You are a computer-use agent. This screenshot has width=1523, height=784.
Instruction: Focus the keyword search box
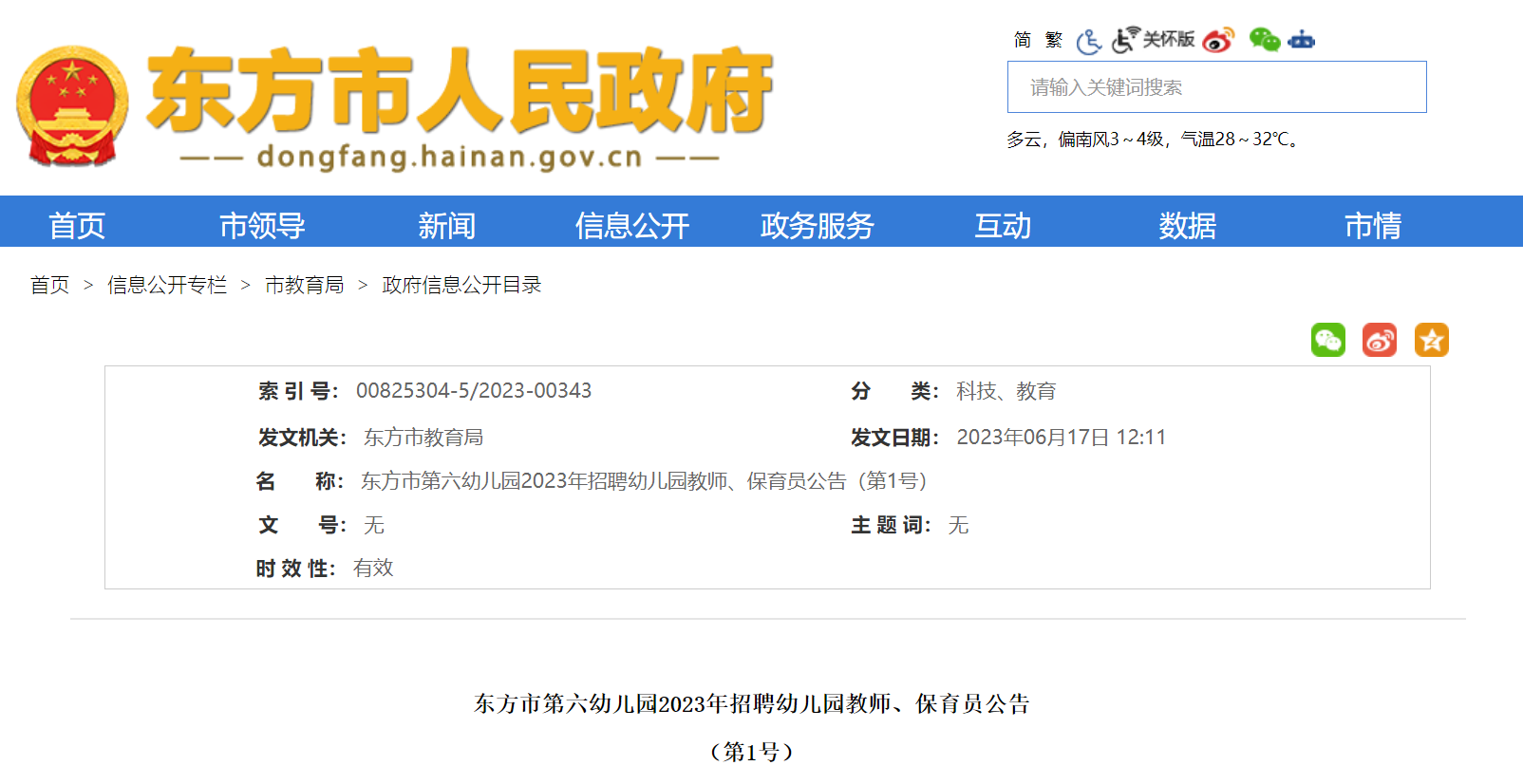click(1217, 87)
